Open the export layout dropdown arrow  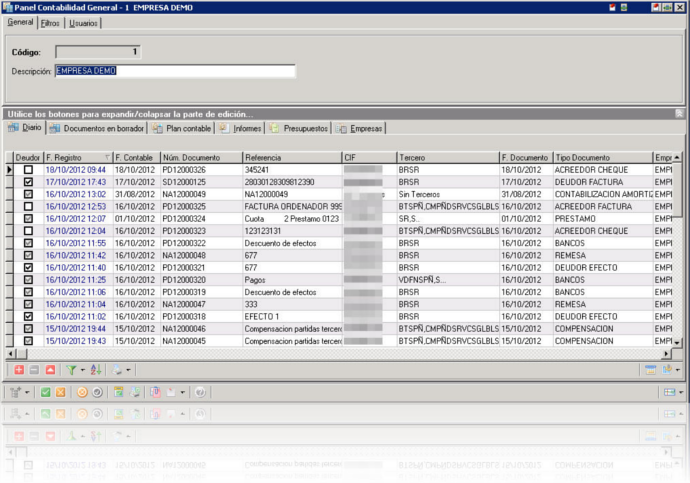click(x=678, y=370)
